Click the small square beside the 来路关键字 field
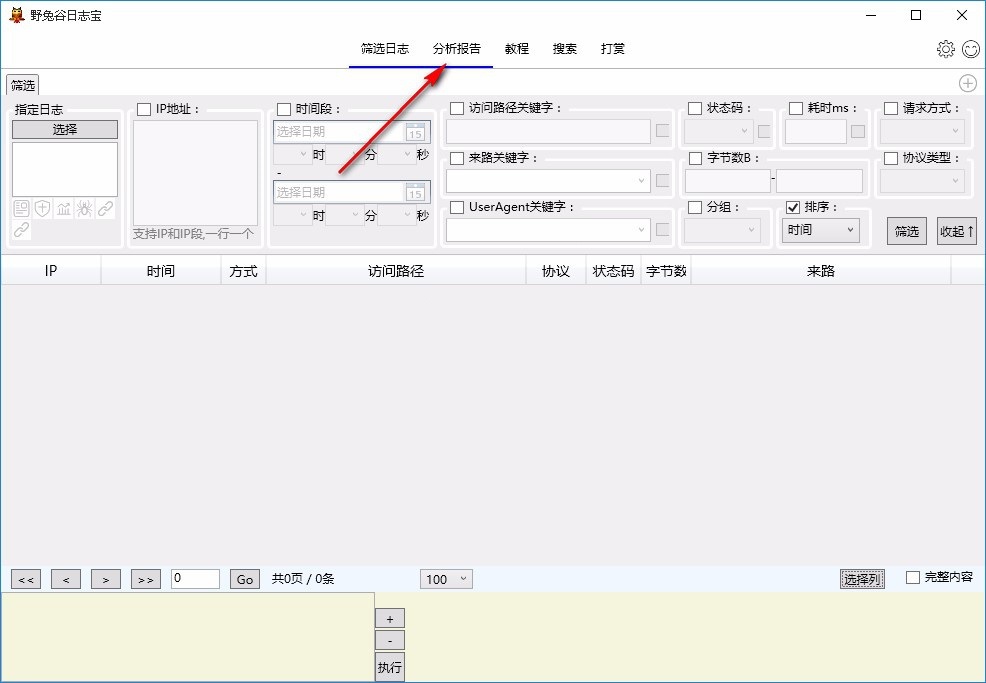The width and height of the screenshot is (986, 683). tap(662, 180)
